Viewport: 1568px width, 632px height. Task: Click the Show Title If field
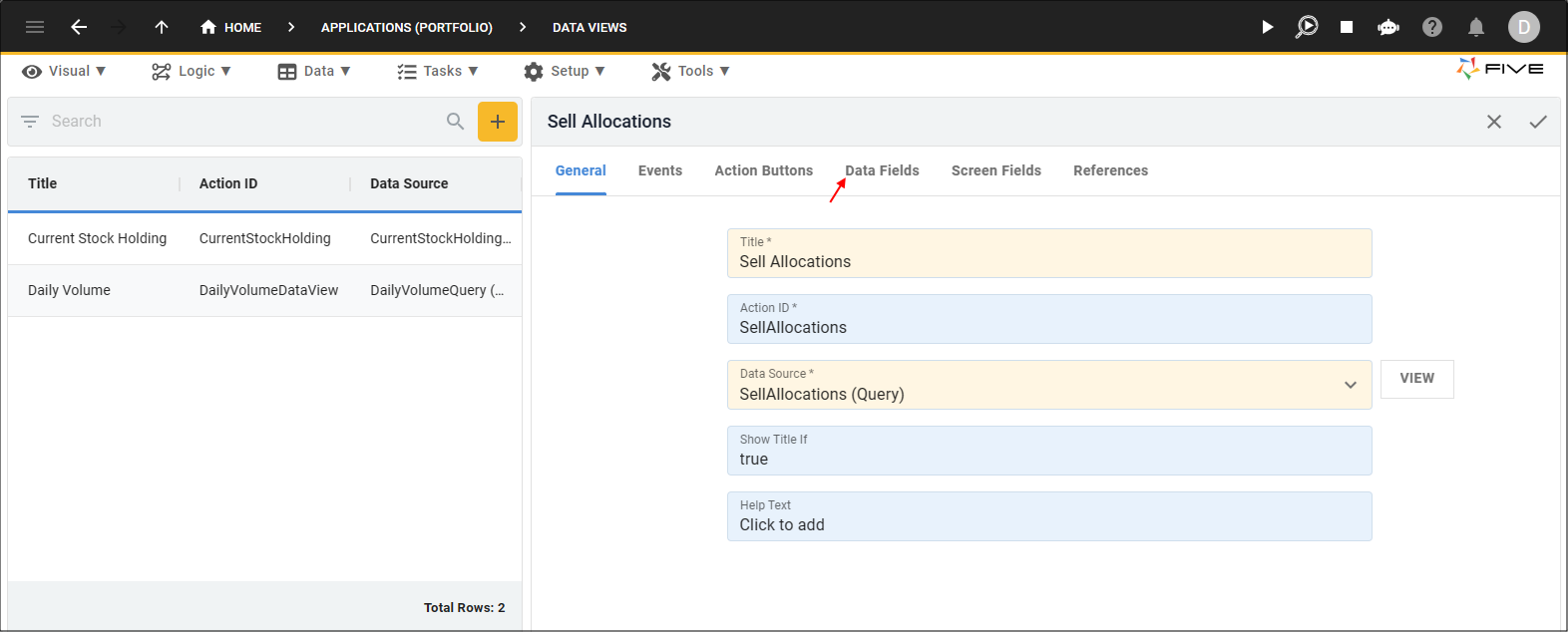pos(1049,451)
